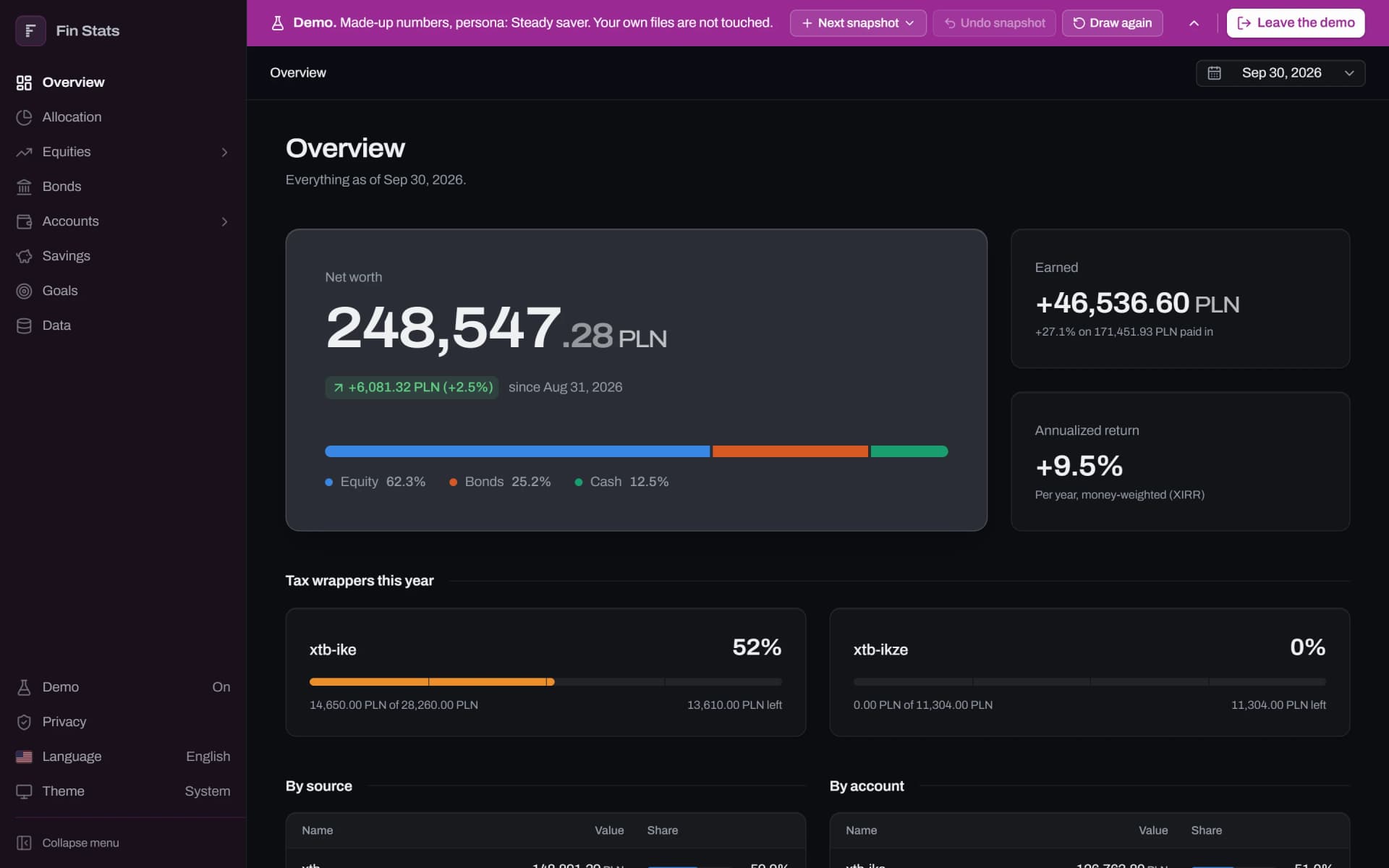Open the Next snapshot dropdown
The image size is (1389, 868).
[858, 23]
